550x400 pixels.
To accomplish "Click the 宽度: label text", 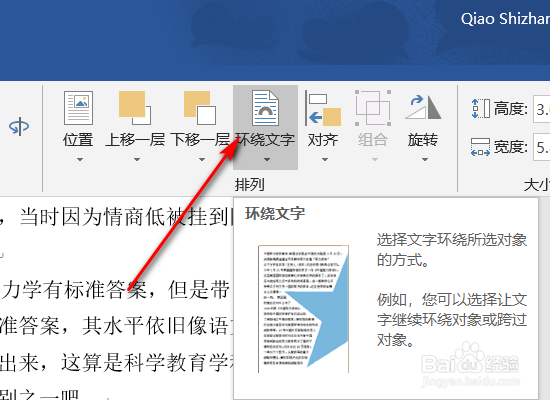I will click(511, 147).
